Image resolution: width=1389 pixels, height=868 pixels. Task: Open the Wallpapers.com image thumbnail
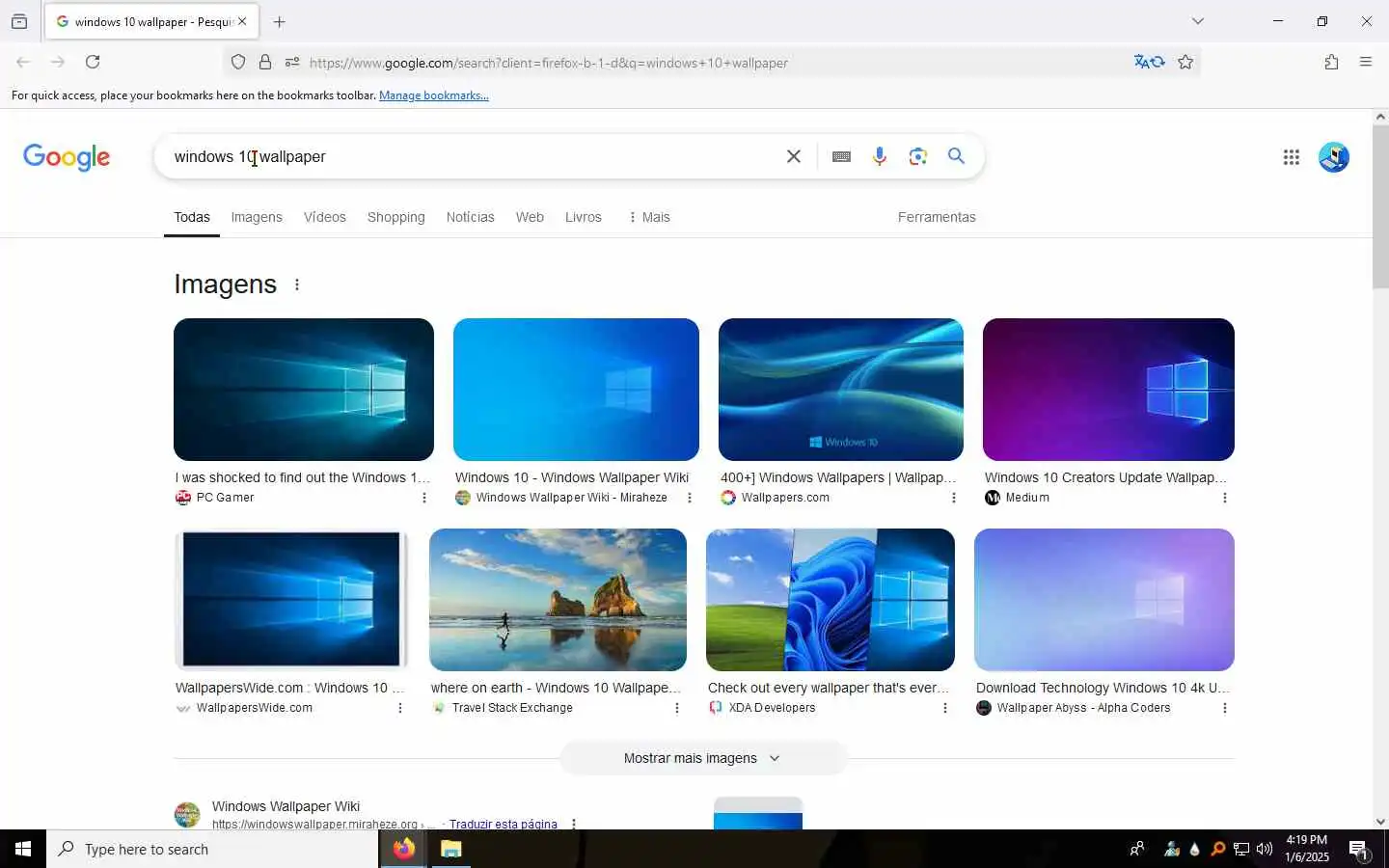(x=841, y=390)
